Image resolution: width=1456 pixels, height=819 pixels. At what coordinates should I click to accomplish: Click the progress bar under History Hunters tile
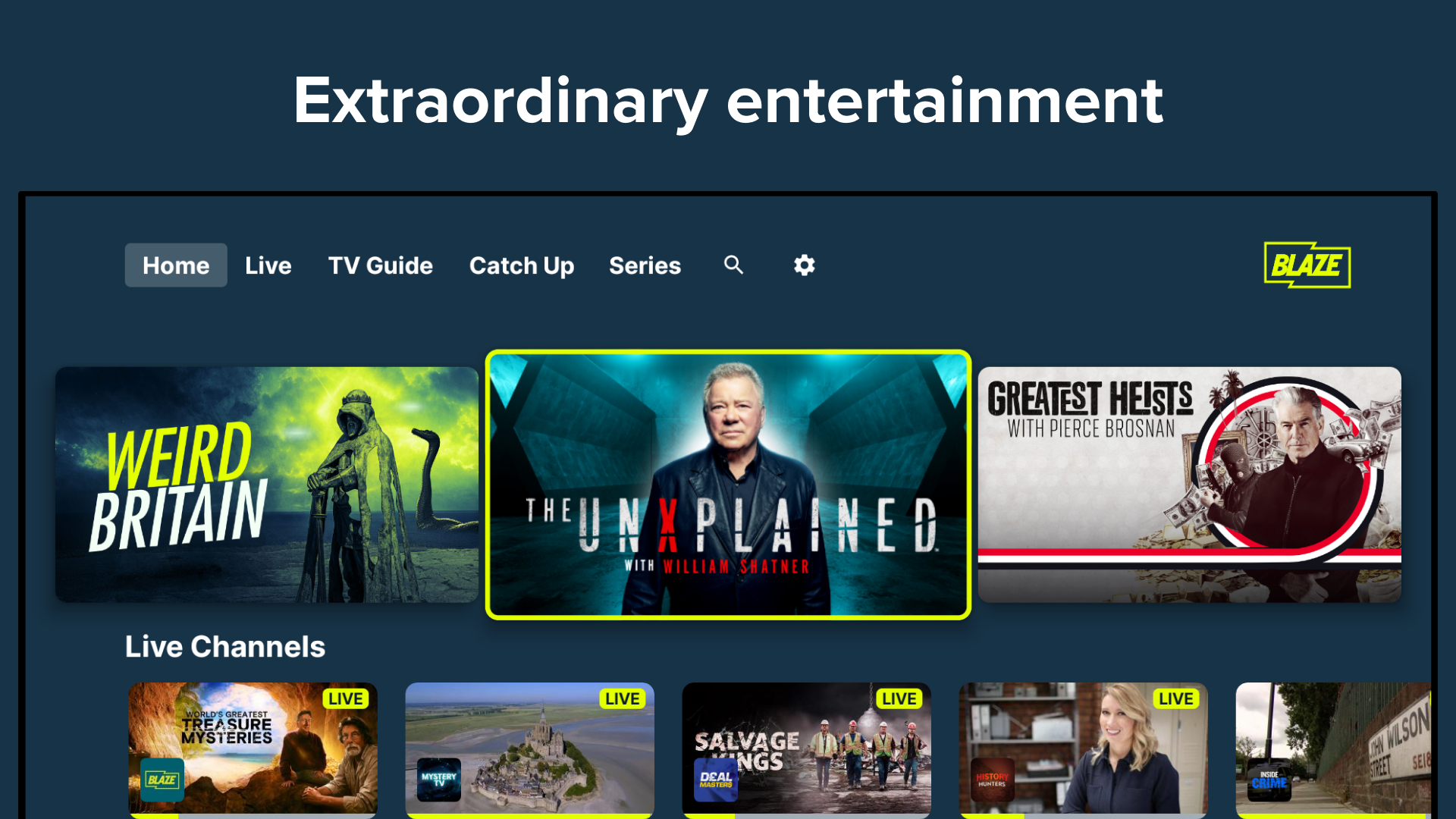tap(1083, 816)
